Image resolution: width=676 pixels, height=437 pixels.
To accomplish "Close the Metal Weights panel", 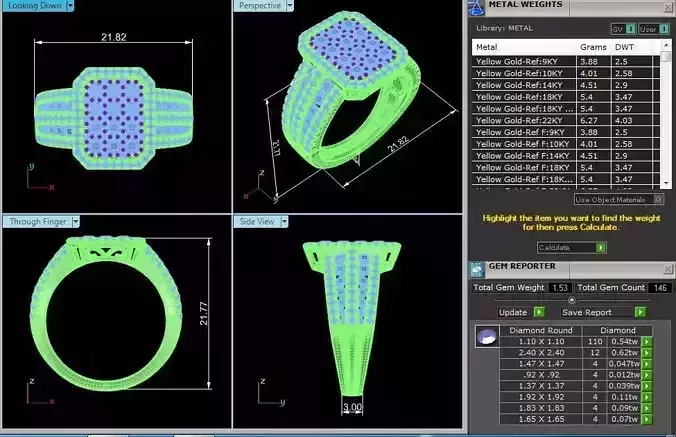I will [x=667, y=7].
